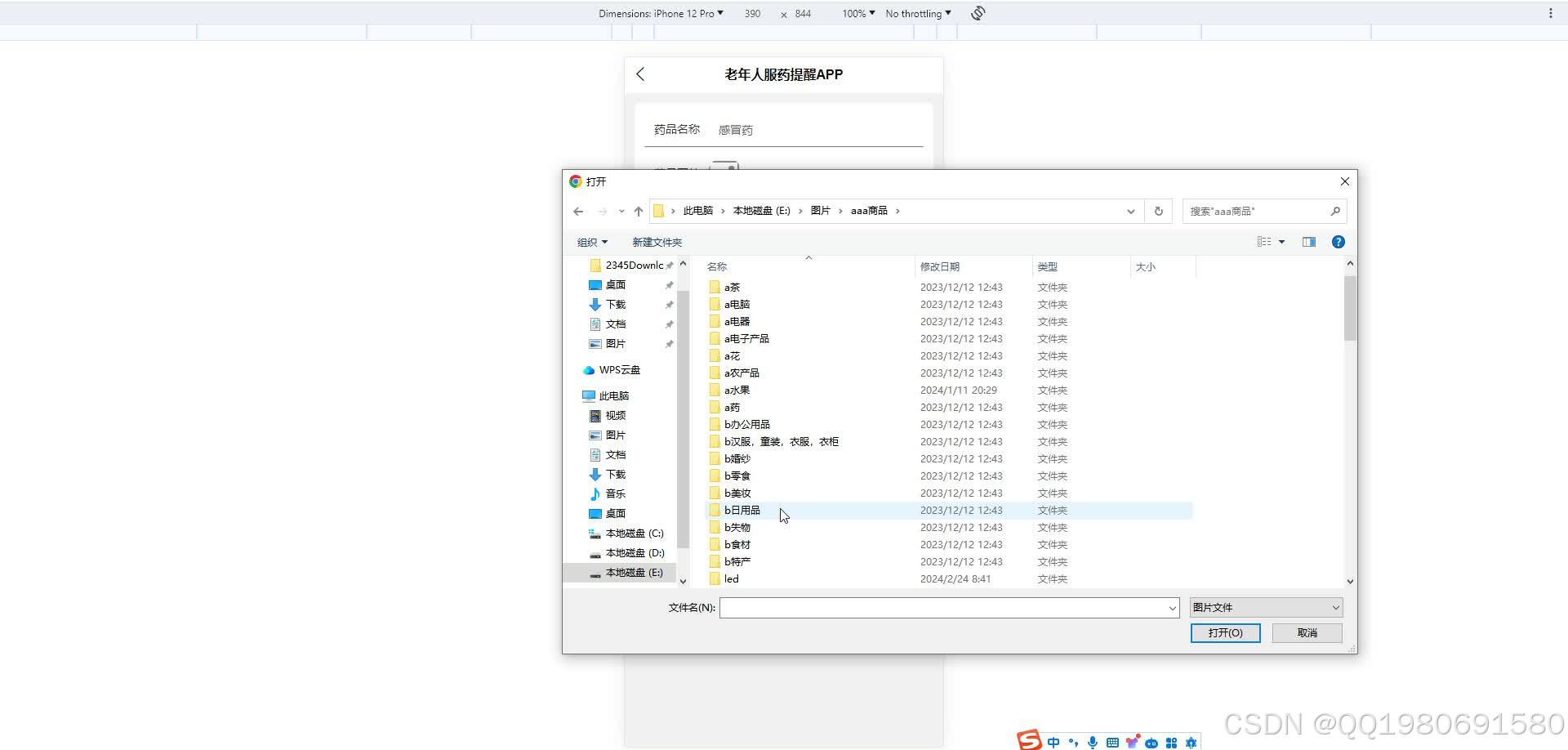Click the back arrow beside 老年人服药提醒APP
1568x750 pixels.
click(639, 74)
